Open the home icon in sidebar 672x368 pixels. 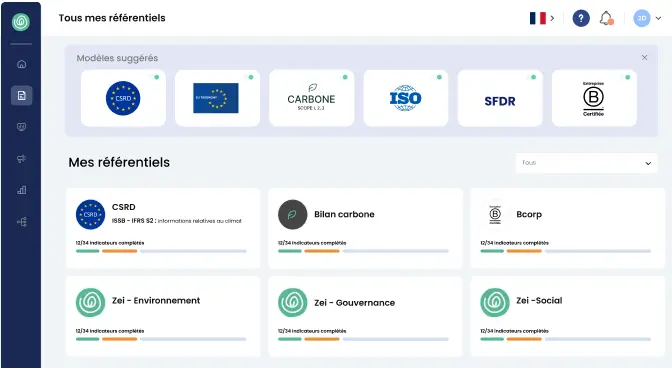(21, 64)
